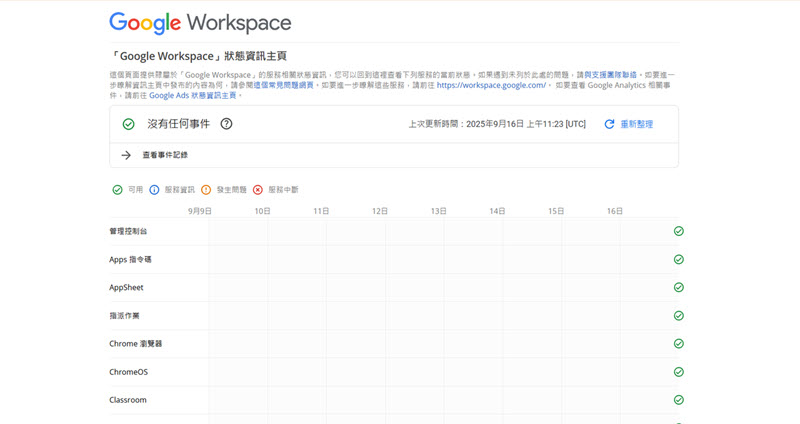The image size is (800, 424).
Task: Click the ChromeOS status checkmark
Action: [x=678, y=371]
